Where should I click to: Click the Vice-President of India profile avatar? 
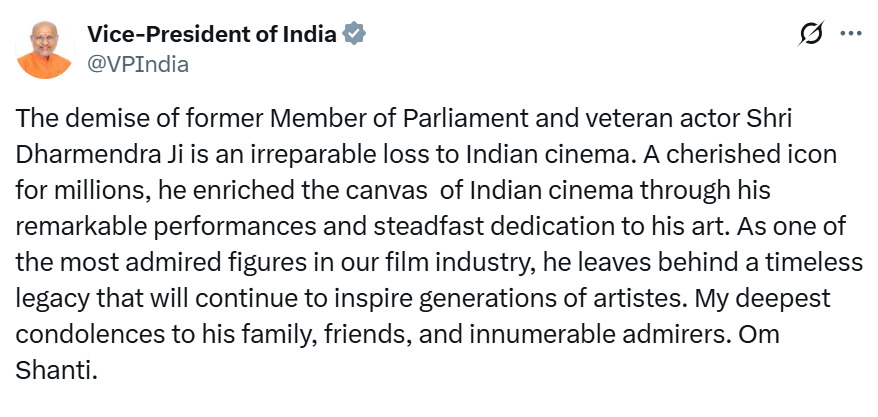coord(45,49)
